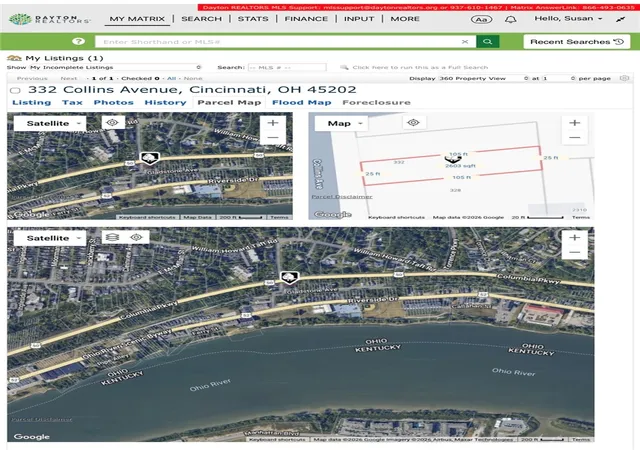
Task: Click the MLS # search field
Action: tap(287, 67)
